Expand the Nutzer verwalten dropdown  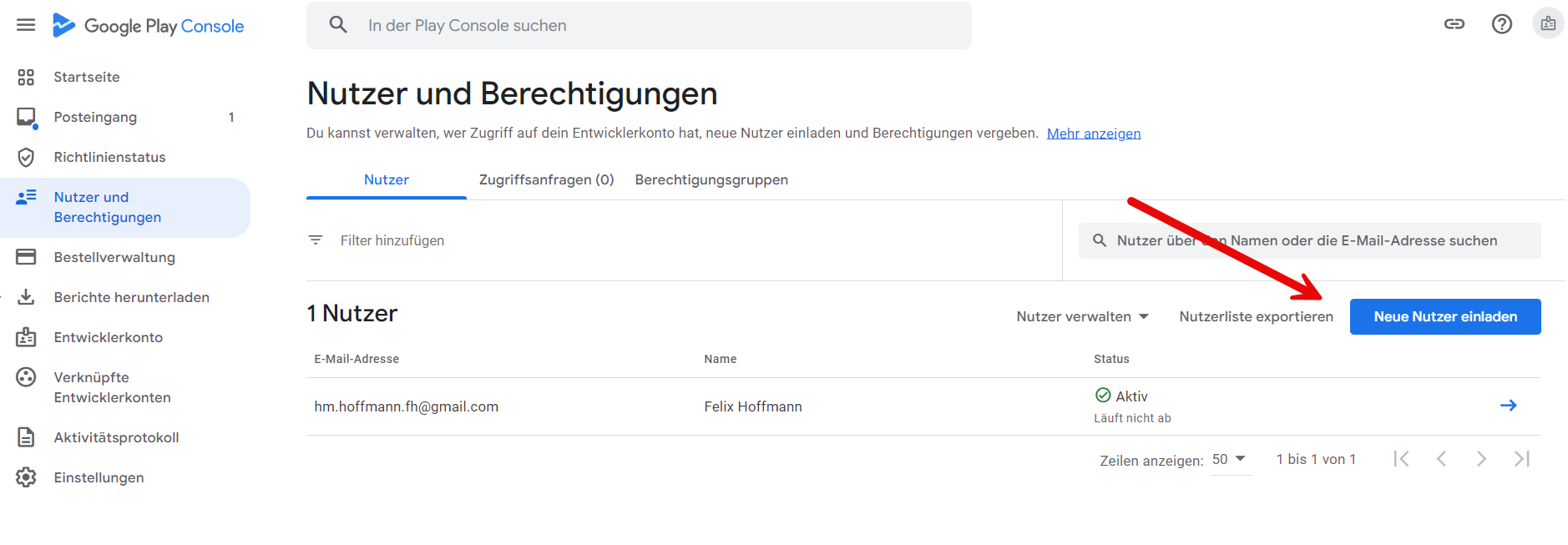[1083, 317]
